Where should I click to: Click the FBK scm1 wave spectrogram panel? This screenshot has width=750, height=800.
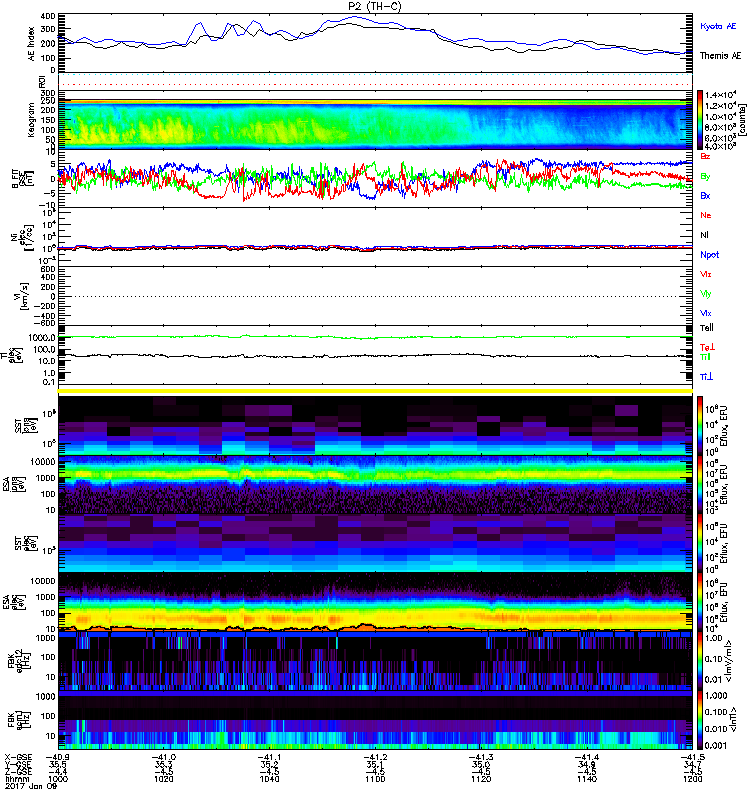pos(375,719)
